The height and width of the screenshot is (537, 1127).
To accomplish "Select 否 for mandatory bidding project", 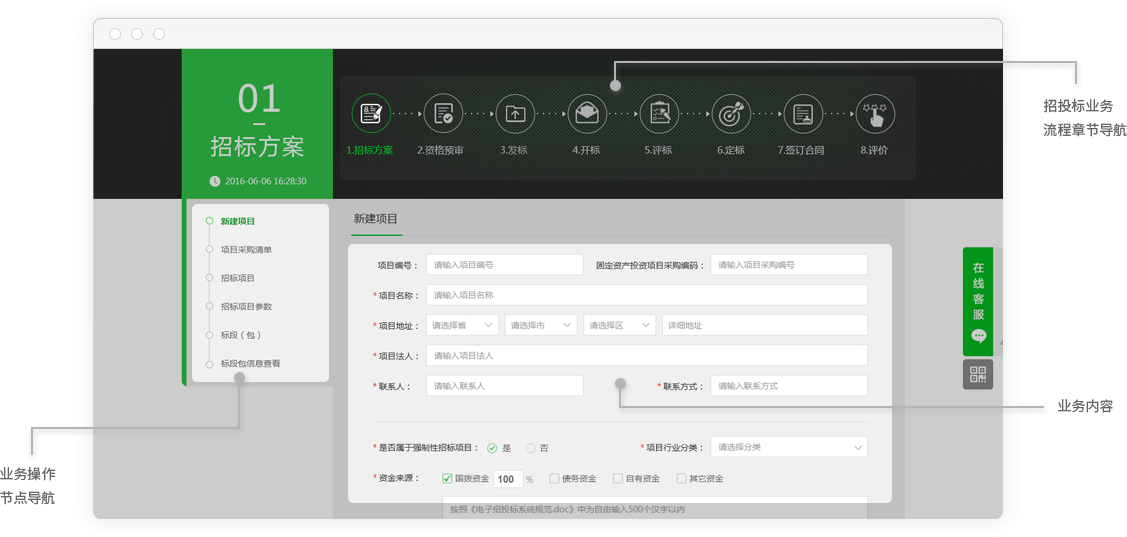I will click(x=531, y=448).
